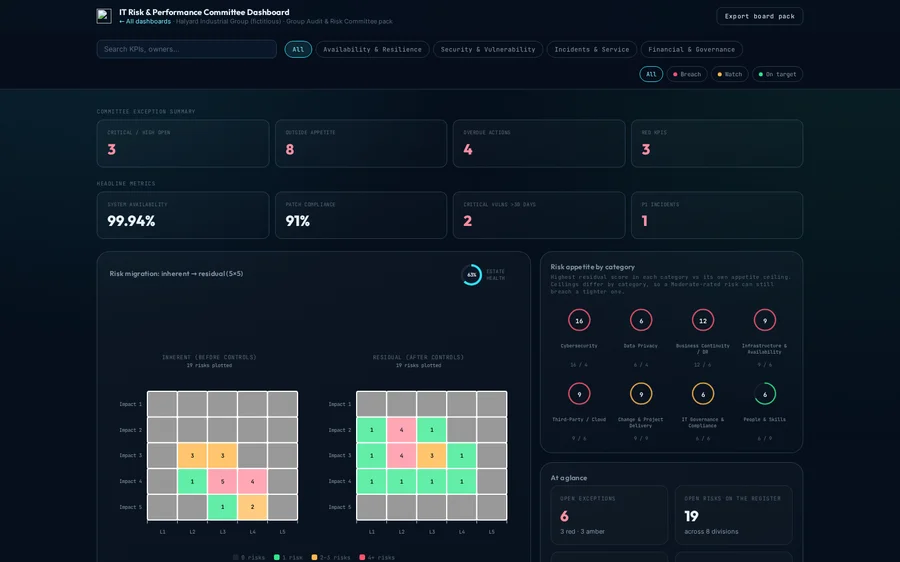Select inherent matrix cell Impact 4 L4
This screenshot has width=900, height=562.
coord(253,482)
